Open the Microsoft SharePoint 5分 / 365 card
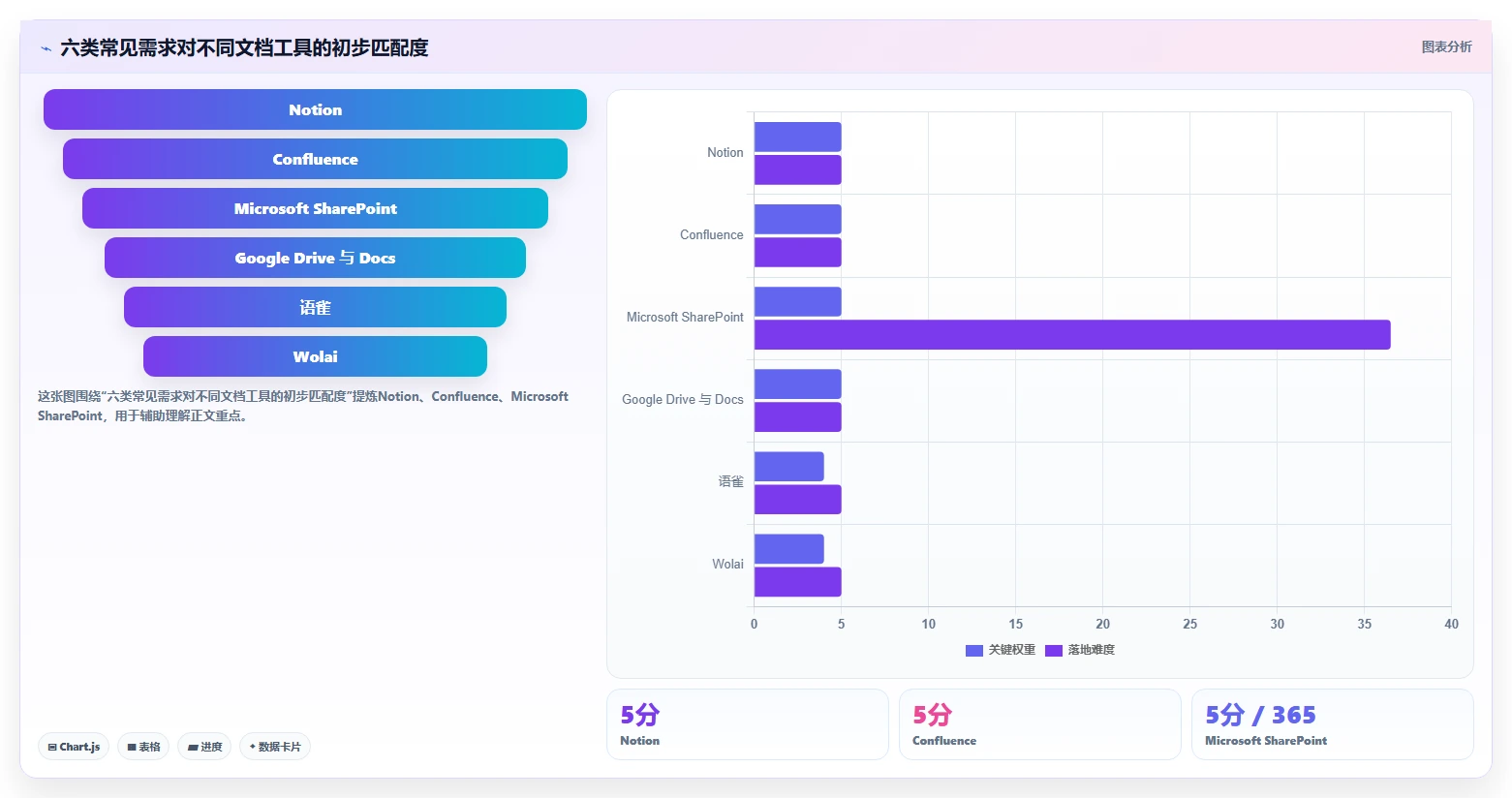The width and height of the screenshot is (1512, 798). click(x=1332, y=724)
